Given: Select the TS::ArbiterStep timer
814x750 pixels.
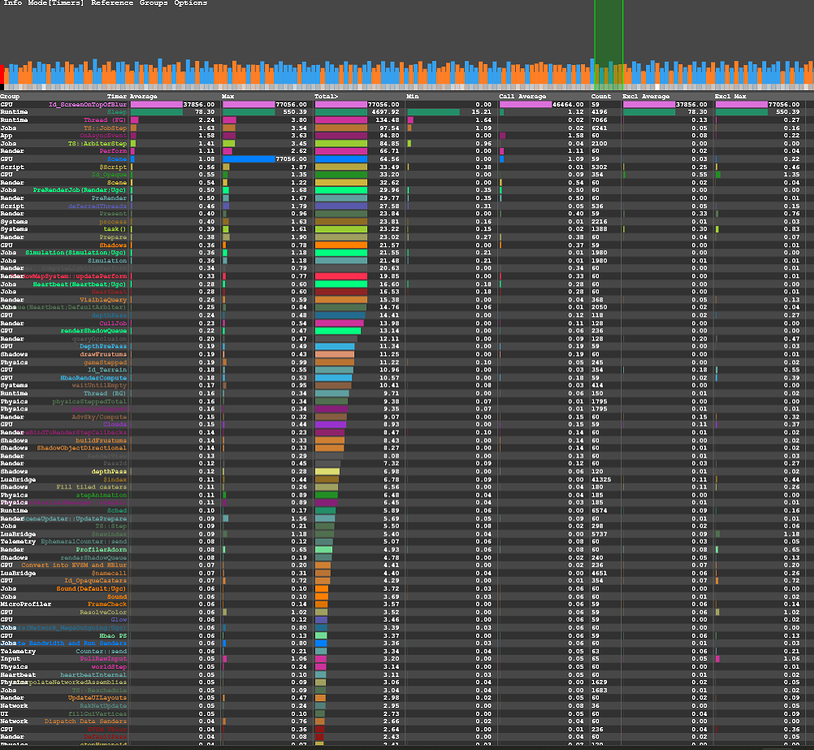Looking at the screenshot, I should click(x=97, y=143).
